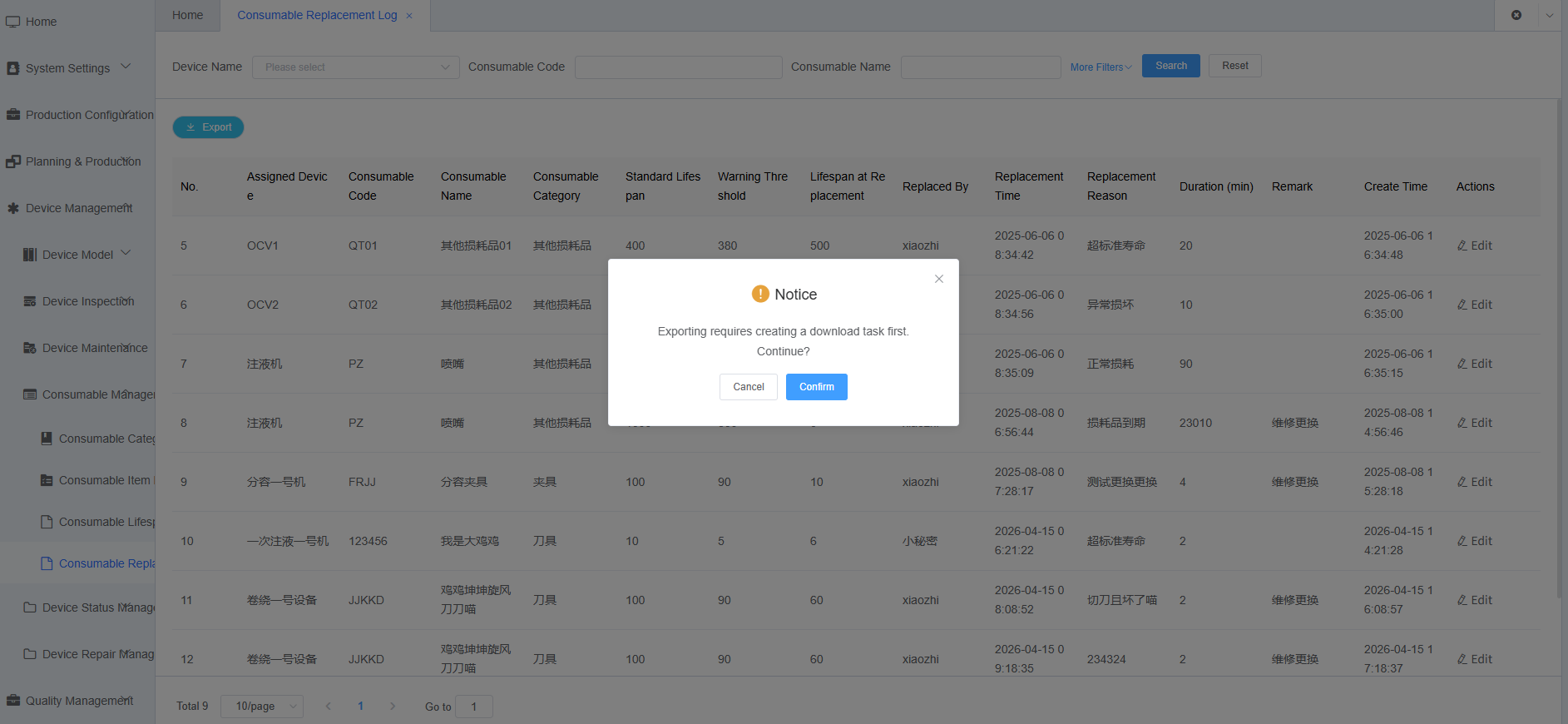Expand More Filters options
Screen dimensions: 1568x724
pyautogui.click(x=1101, y=67)
